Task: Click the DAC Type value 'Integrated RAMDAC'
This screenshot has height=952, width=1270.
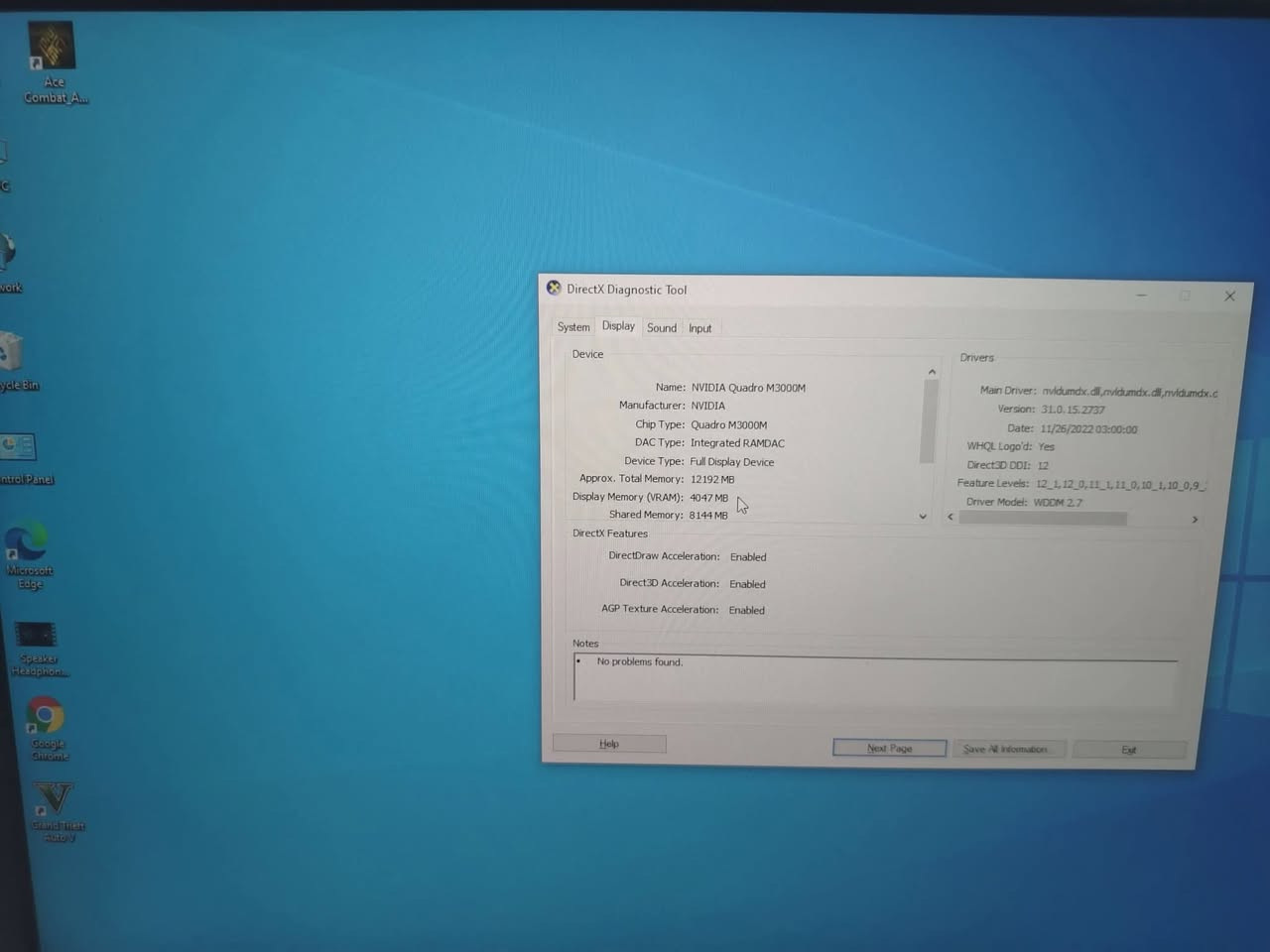Action: pos(737,443)
